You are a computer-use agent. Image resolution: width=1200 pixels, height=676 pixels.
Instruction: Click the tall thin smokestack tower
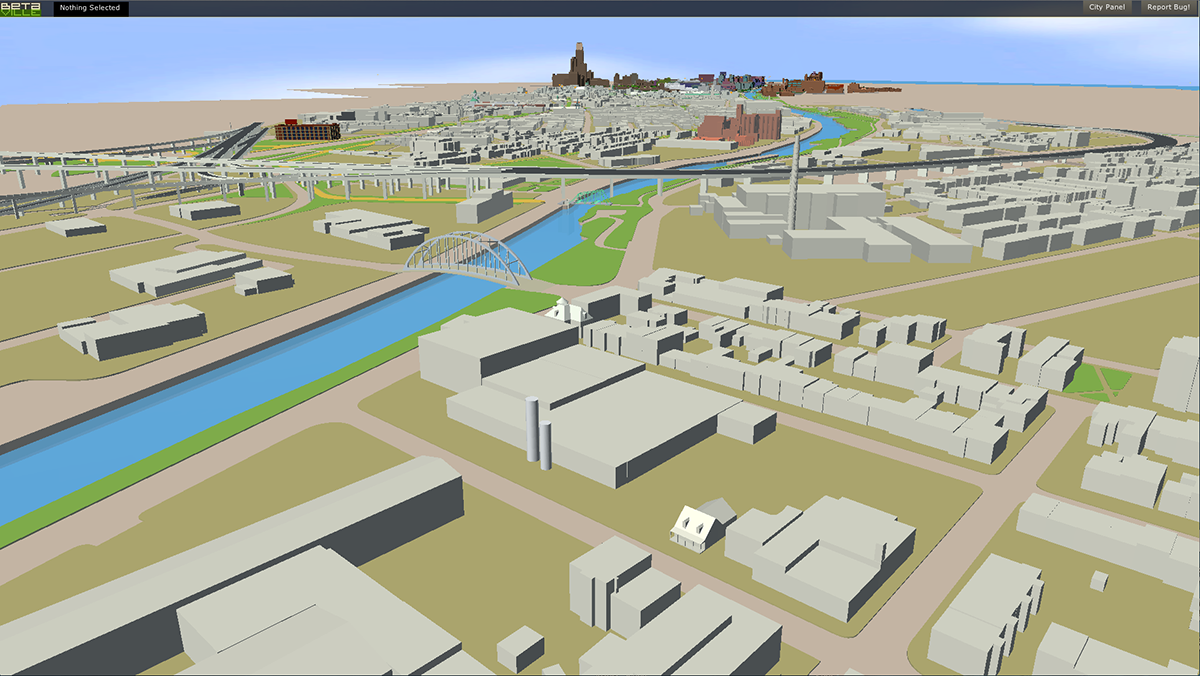[x=794, y=180]
